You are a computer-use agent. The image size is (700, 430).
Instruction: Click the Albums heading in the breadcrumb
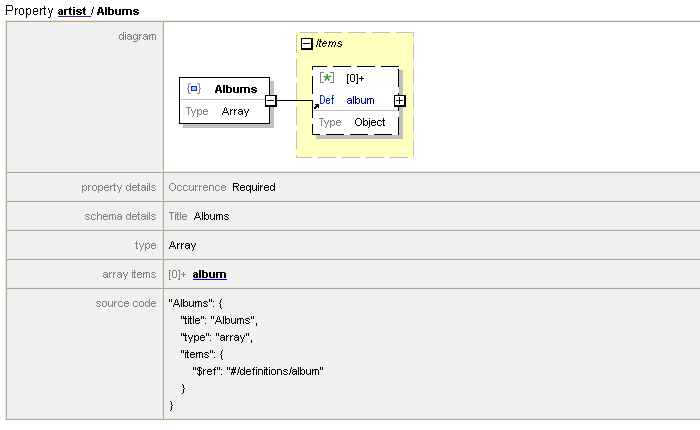coord(118,11)
